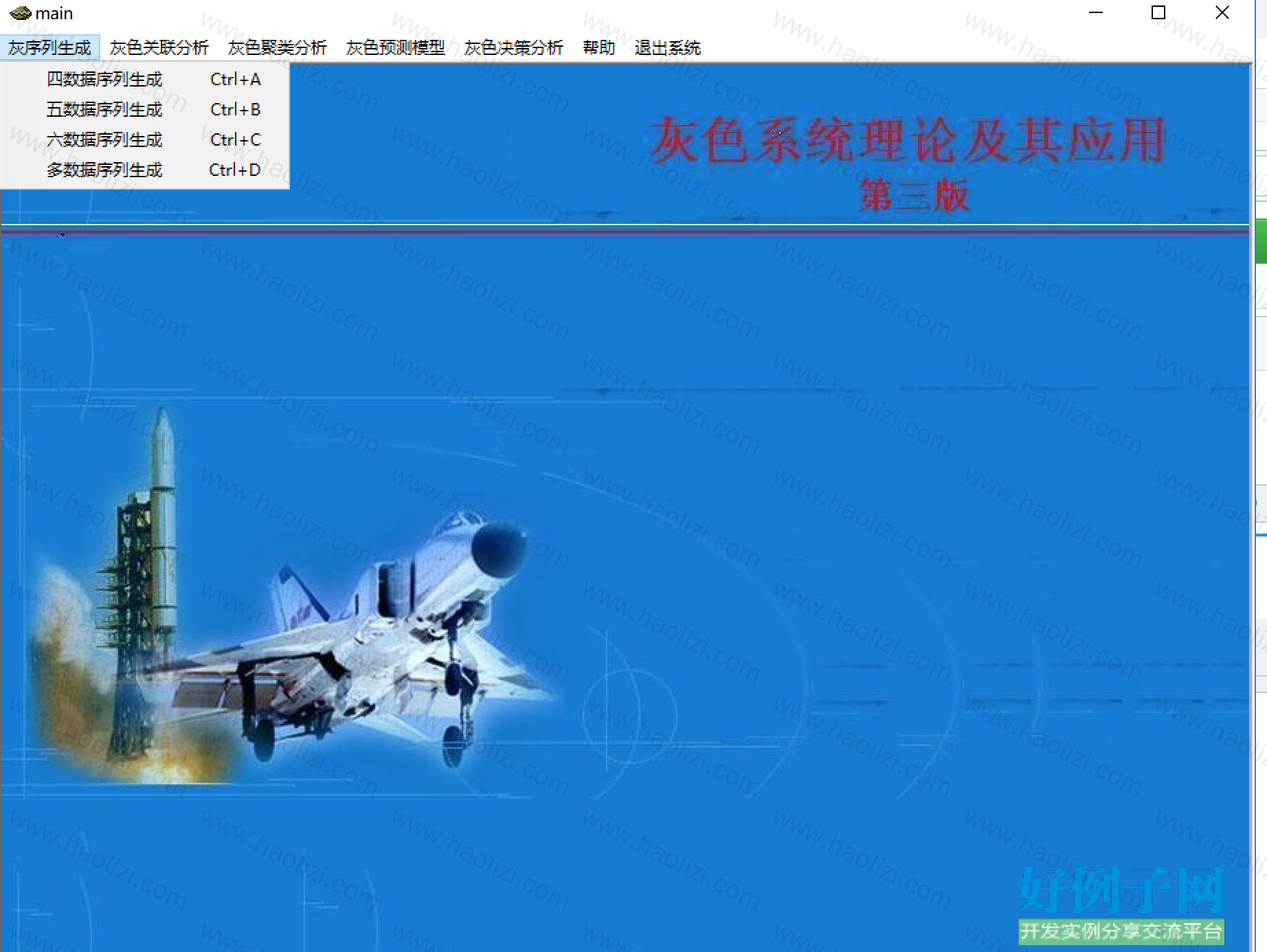This screenshot has width=1267, height=952.
Task: Open the 帮助 menu
Action: 598,47
